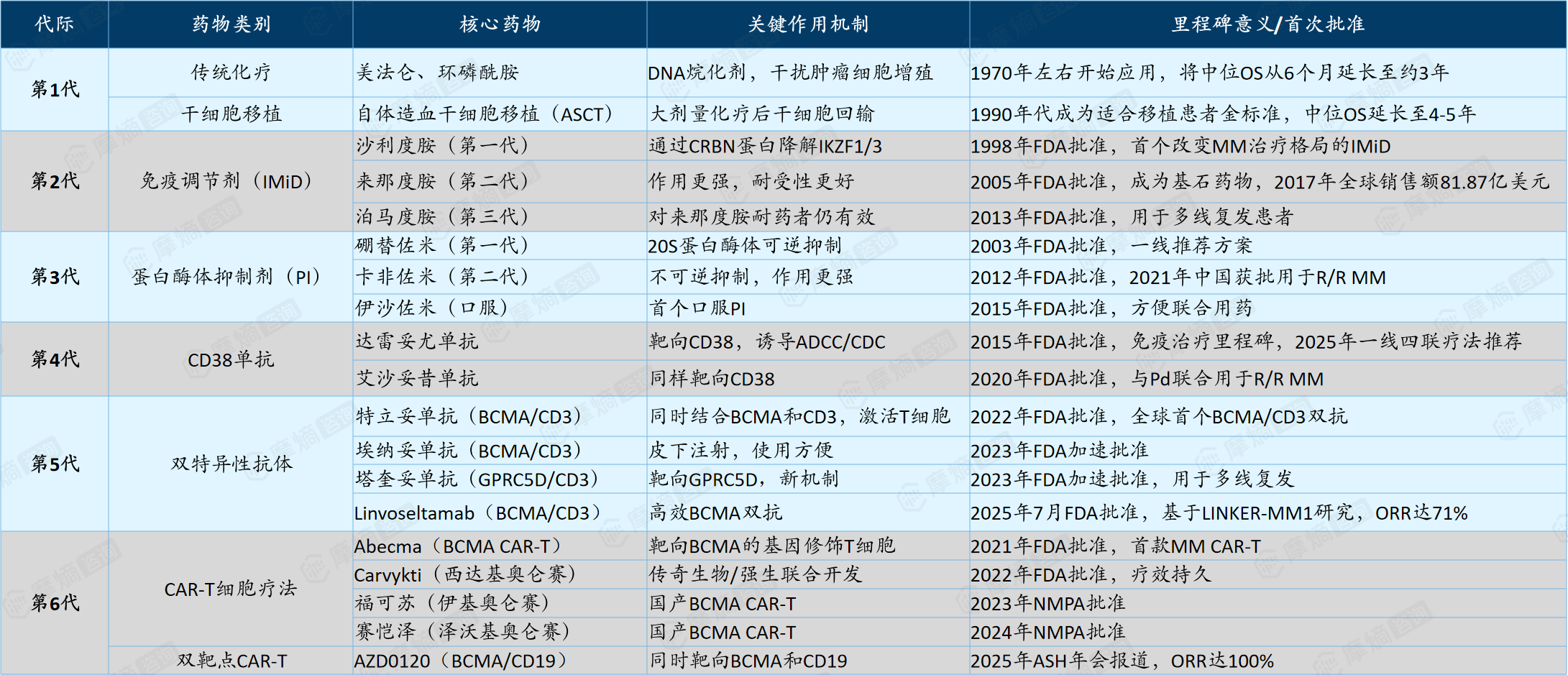
Task: Select the 硼替佐米（第一代）cell
Action: pyautogui.click(x=500, y=245)
